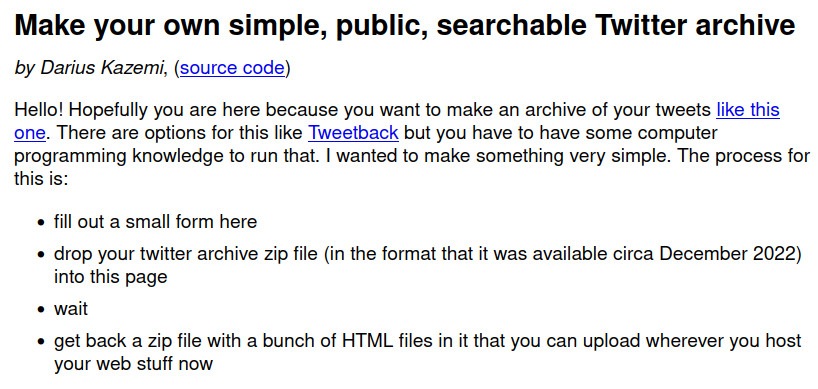The width and height of the screenshot is (818, 389).
Task: Click the bullet beside "get back a zip file"
Action: pyautogui.click(x=42, y=343)
